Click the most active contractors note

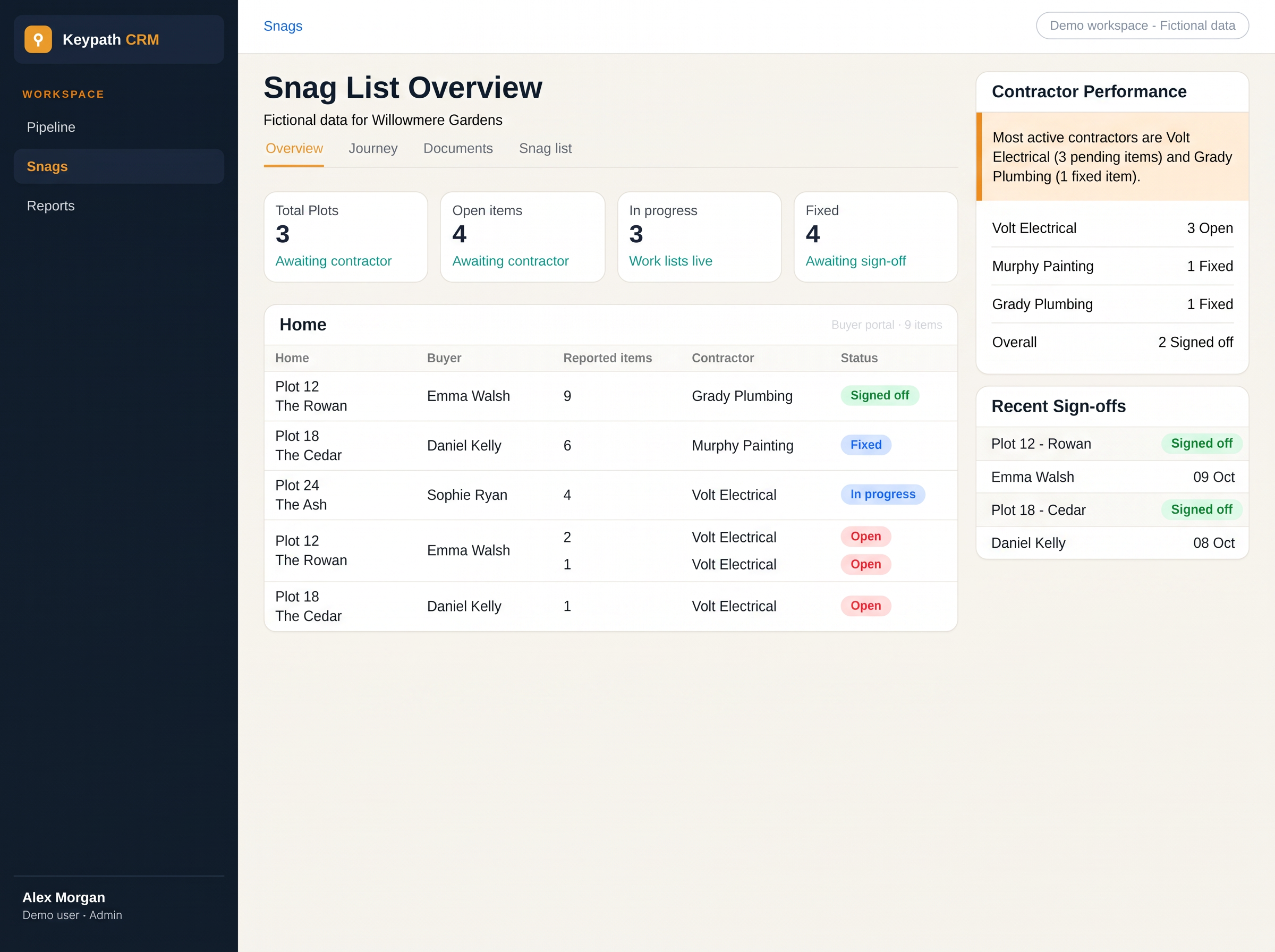[x=1112, y=157]
